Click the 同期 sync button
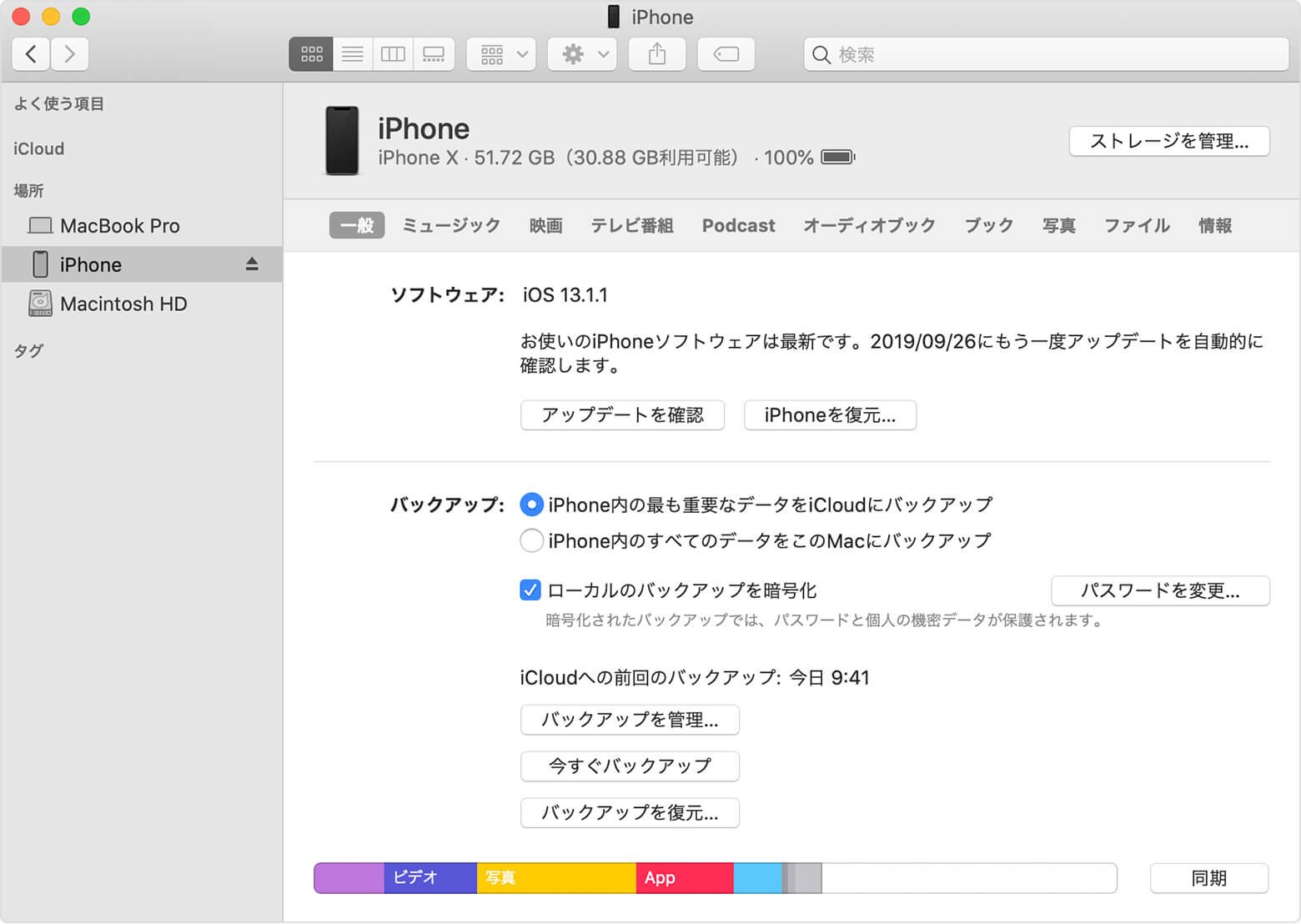This screenshot has height=924, width=1301. 1209,878
